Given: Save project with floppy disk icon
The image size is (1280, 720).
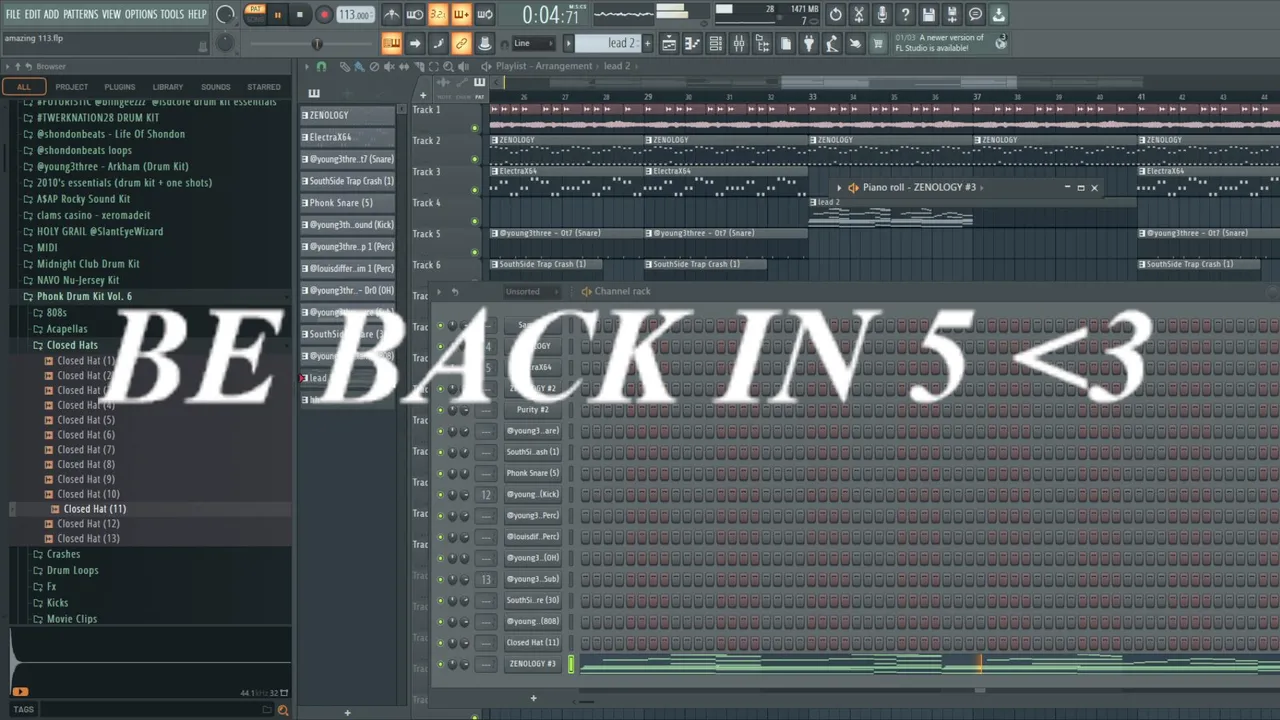Looking at the screenshot, I should 929,15.
